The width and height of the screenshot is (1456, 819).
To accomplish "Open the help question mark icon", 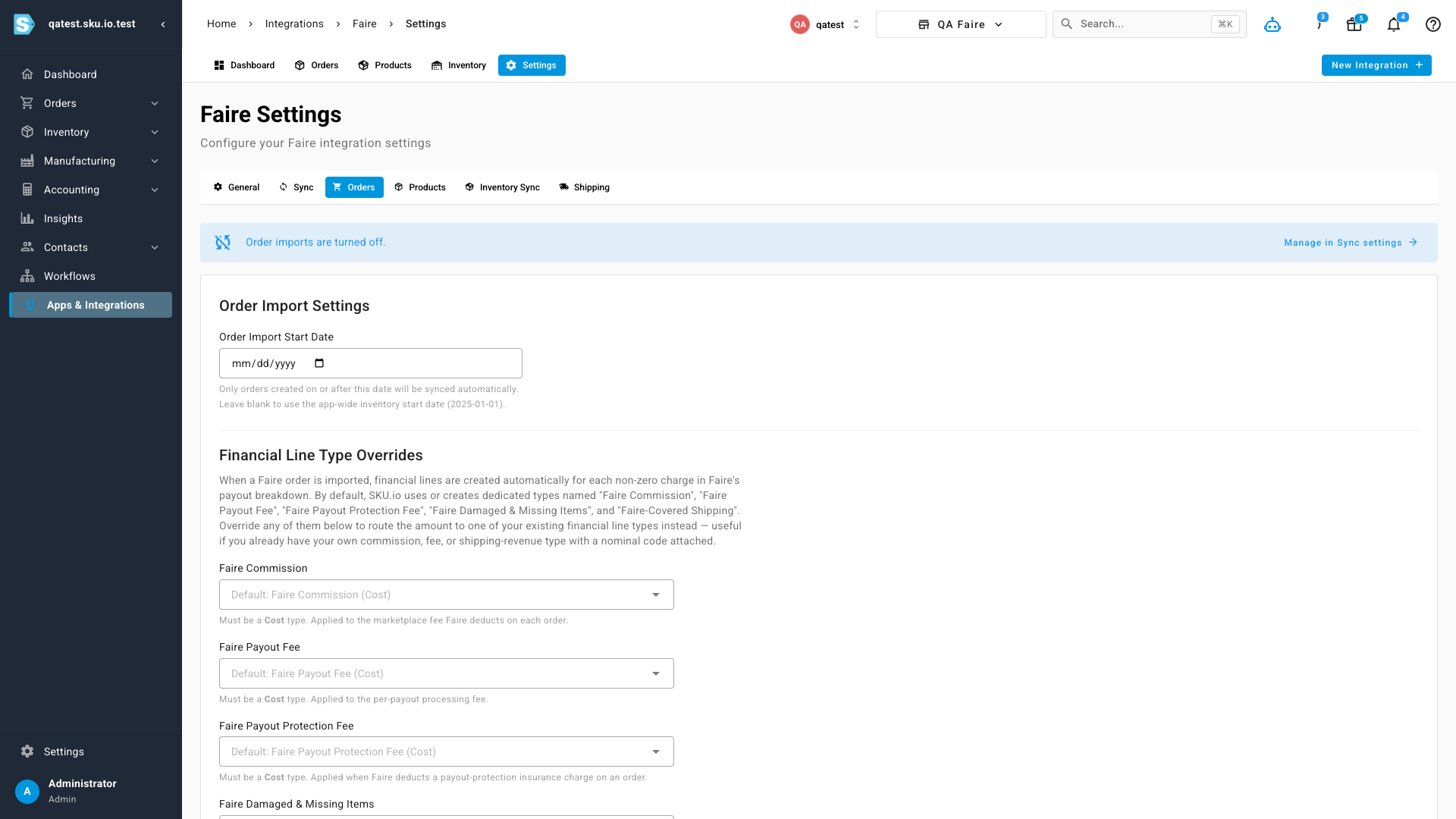I will [1433, 24].
